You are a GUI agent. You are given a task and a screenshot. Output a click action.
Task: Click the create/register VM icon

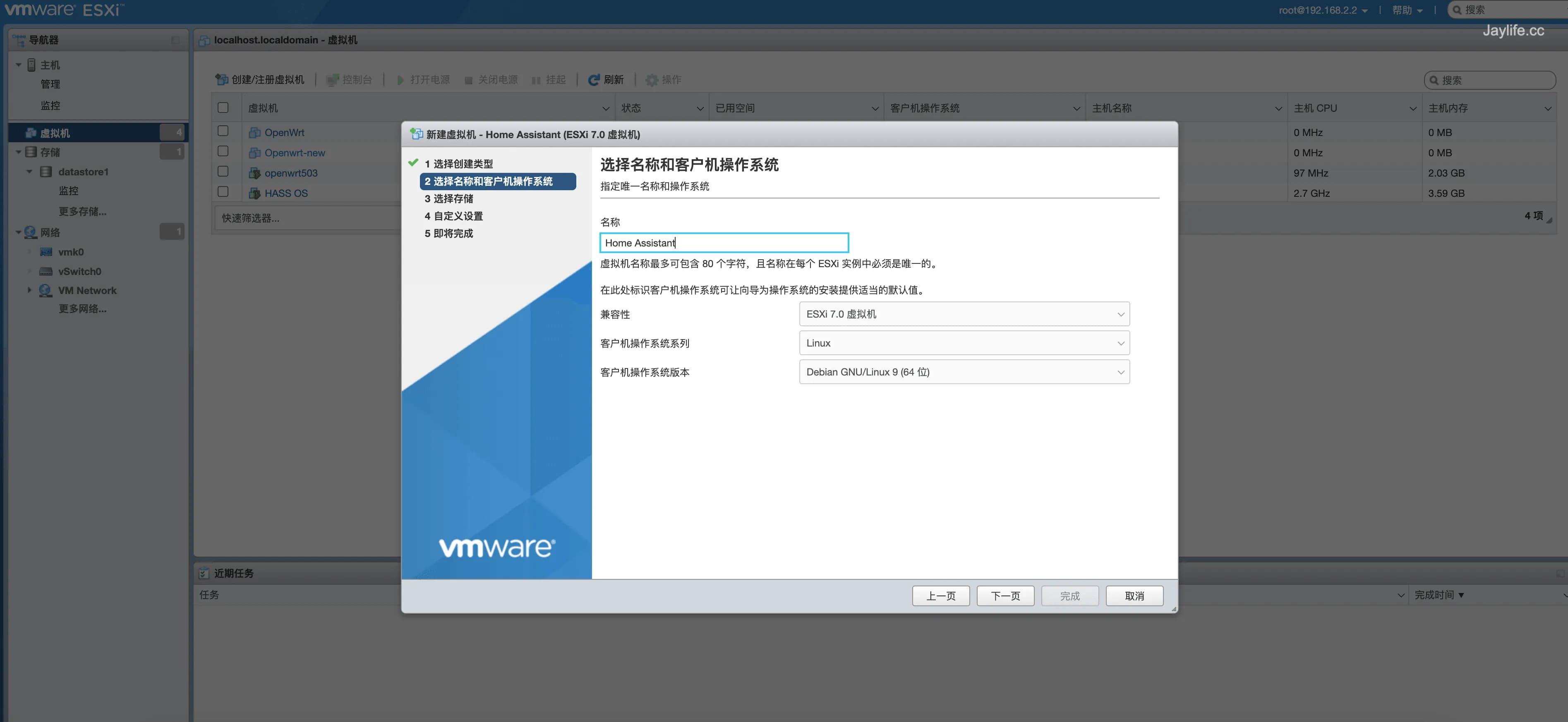pos(222,80)
